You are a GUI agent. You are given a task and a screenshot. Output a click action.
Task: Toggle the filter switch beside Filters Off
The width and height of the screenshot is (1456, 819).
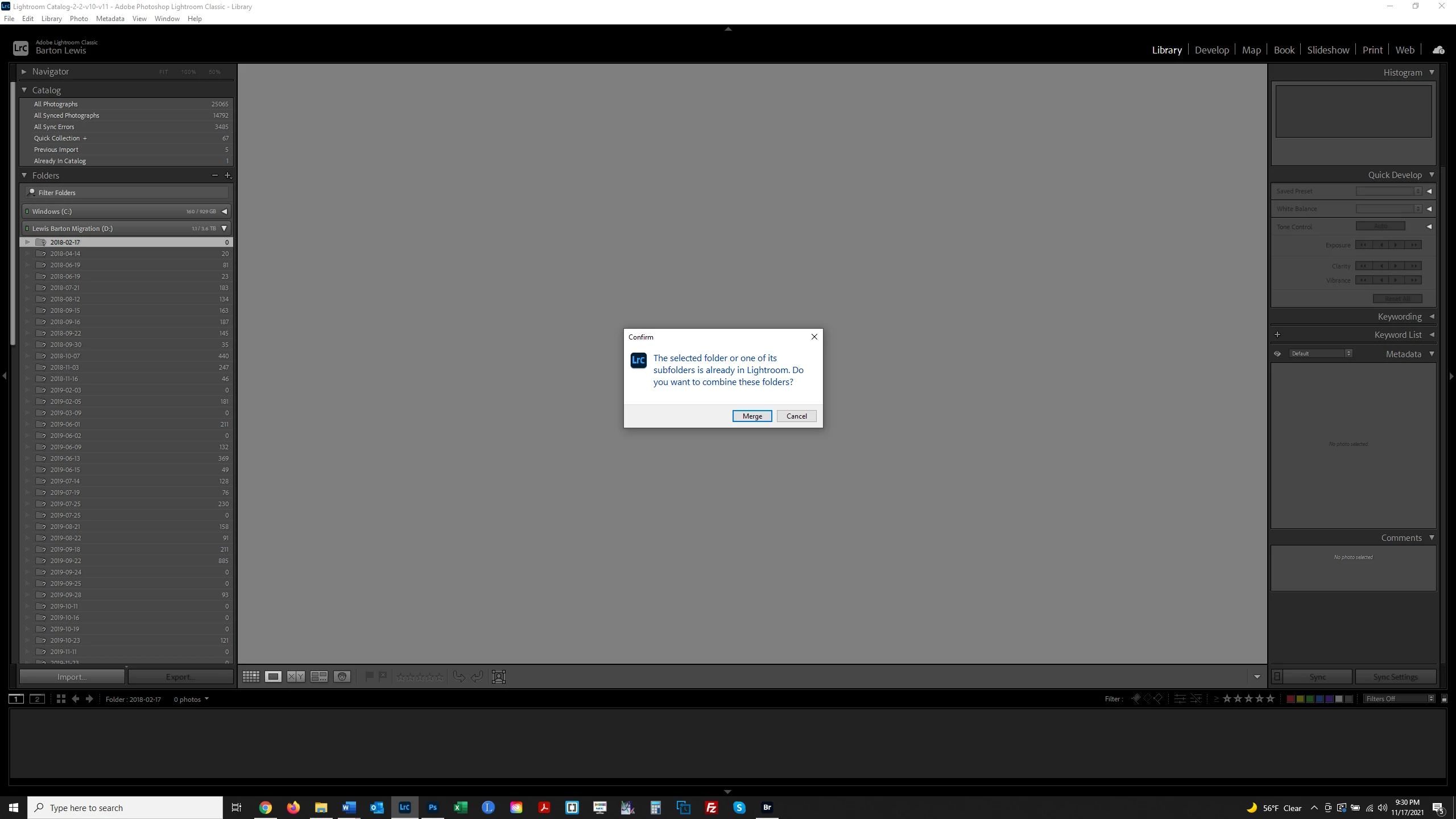1444,699
